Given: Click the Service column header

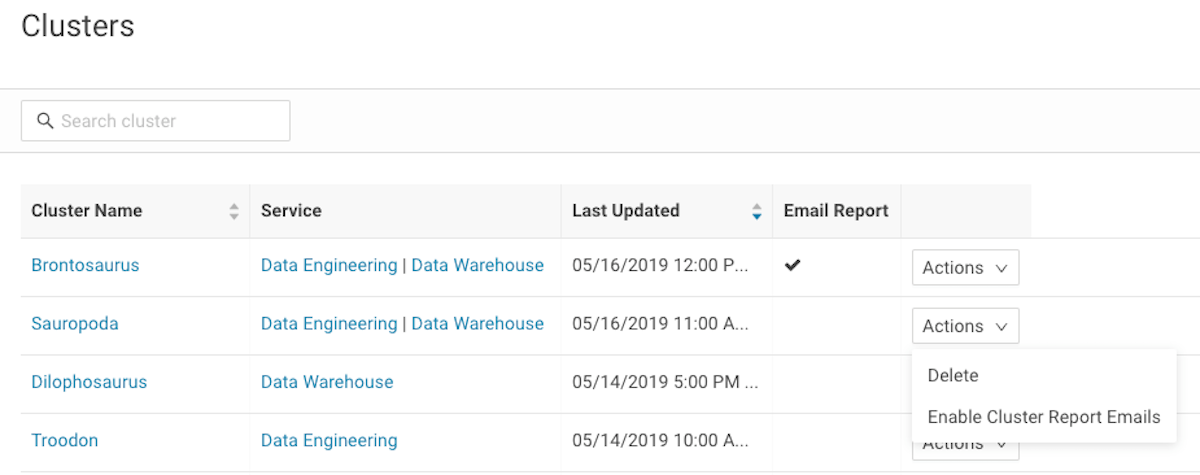Looking at the screenshot, I should pos(291,211).
